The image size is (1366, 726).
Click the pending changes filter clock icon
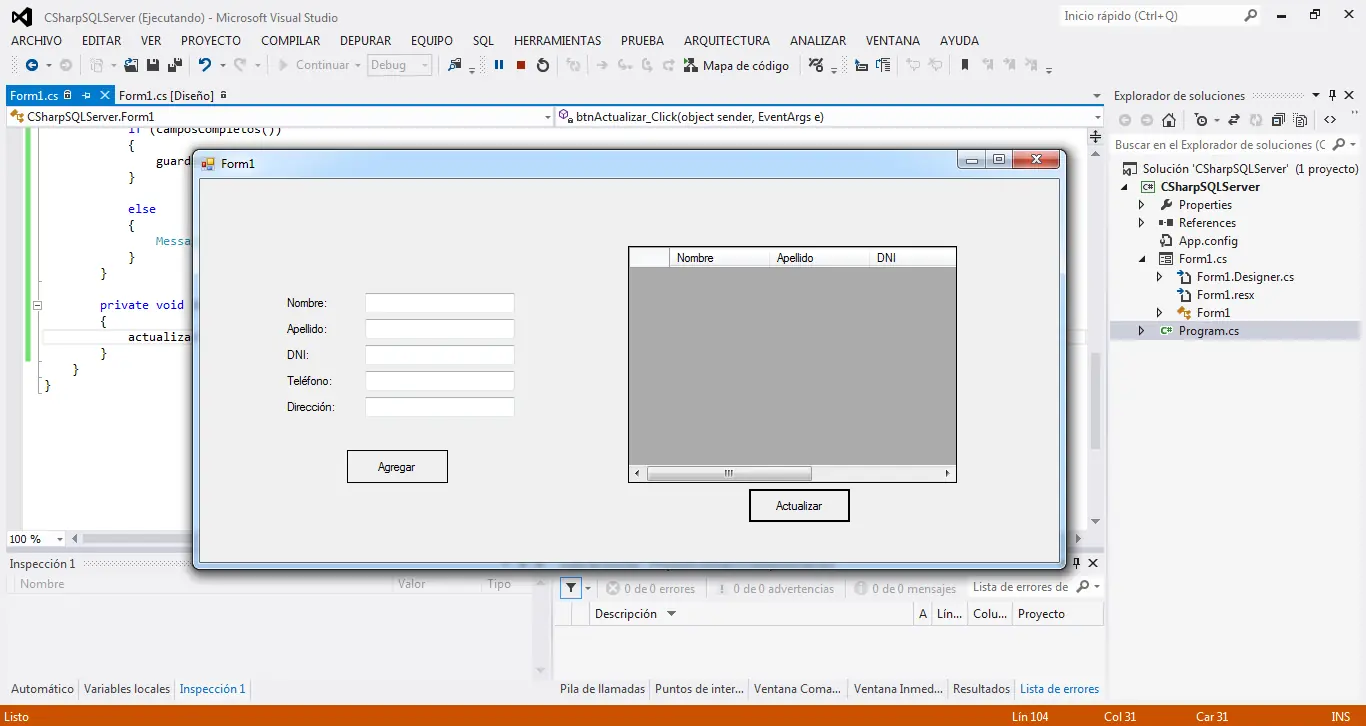1201,120
